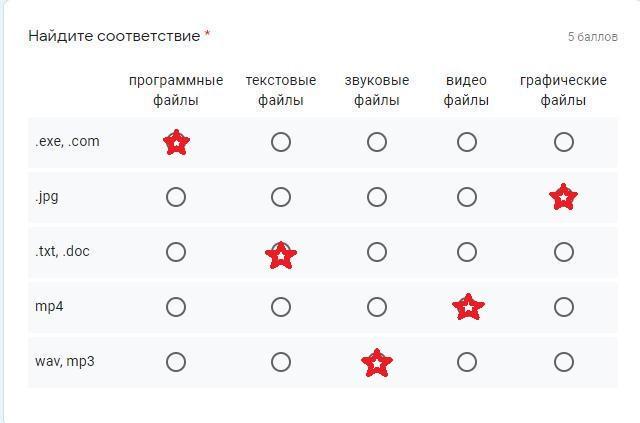
Task: Pick видео файлы for .exe, .com row
Action: point(467,142)
